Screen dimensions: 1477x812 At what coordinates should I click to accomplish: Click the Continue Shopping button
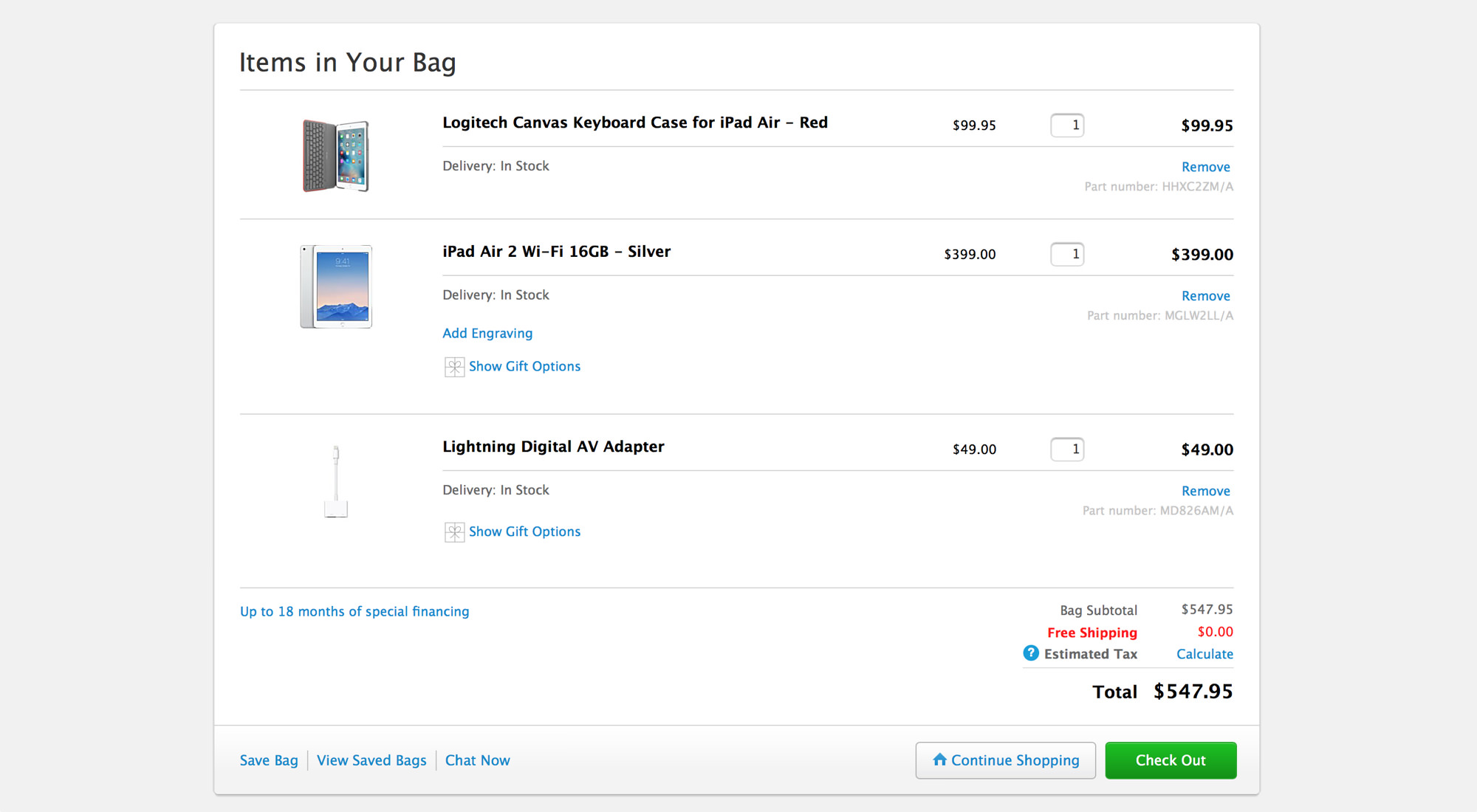click(x=1005, y=760)
